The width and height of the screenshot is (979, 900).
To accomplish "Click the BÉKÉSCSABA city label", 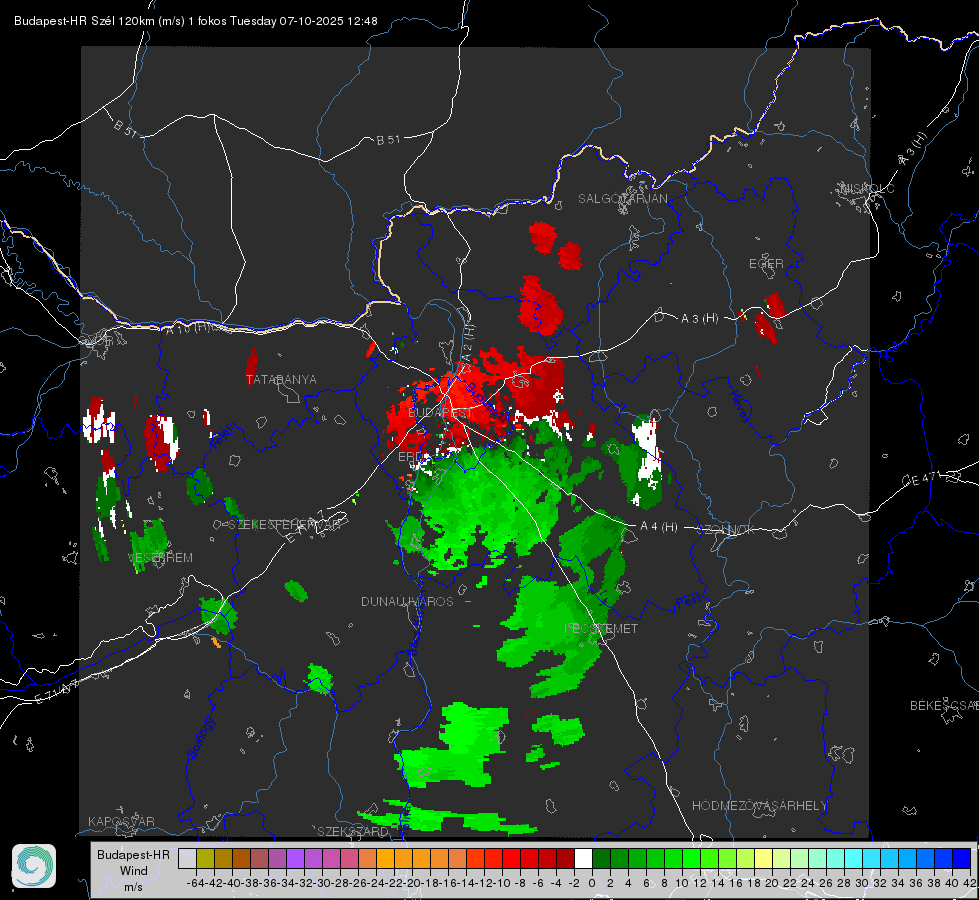I will pos(943,706).
